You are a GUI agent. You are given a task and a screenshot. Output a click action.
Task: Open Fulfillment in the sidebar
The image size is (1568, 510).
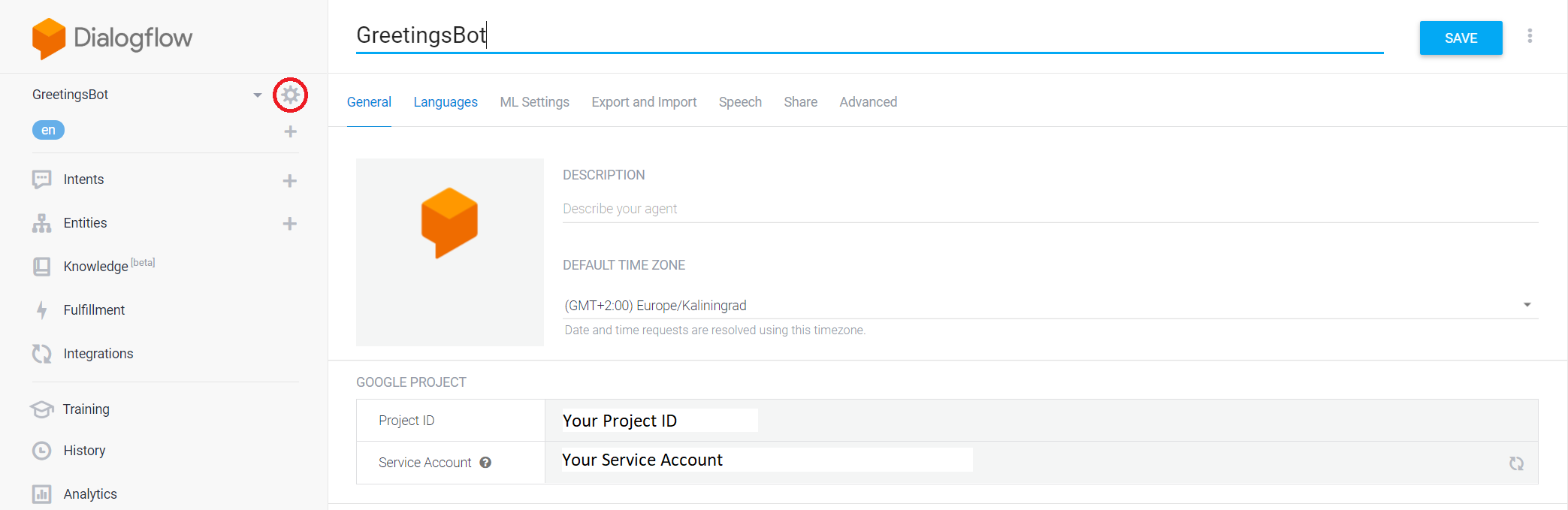(94, 310)
